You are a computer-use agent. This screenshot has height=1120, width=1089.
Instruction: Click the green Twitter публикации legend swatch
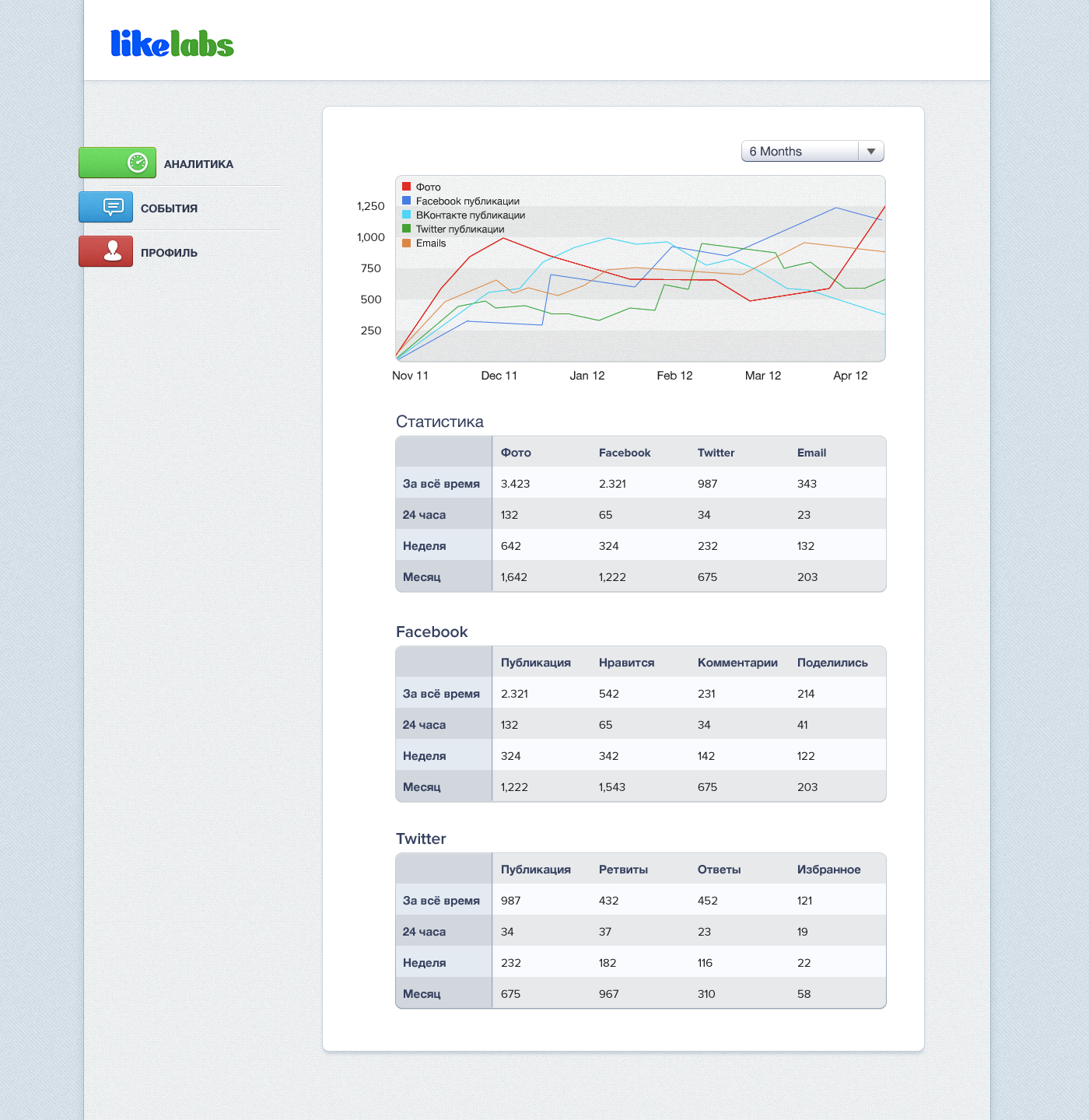click(x=406, y=229)
